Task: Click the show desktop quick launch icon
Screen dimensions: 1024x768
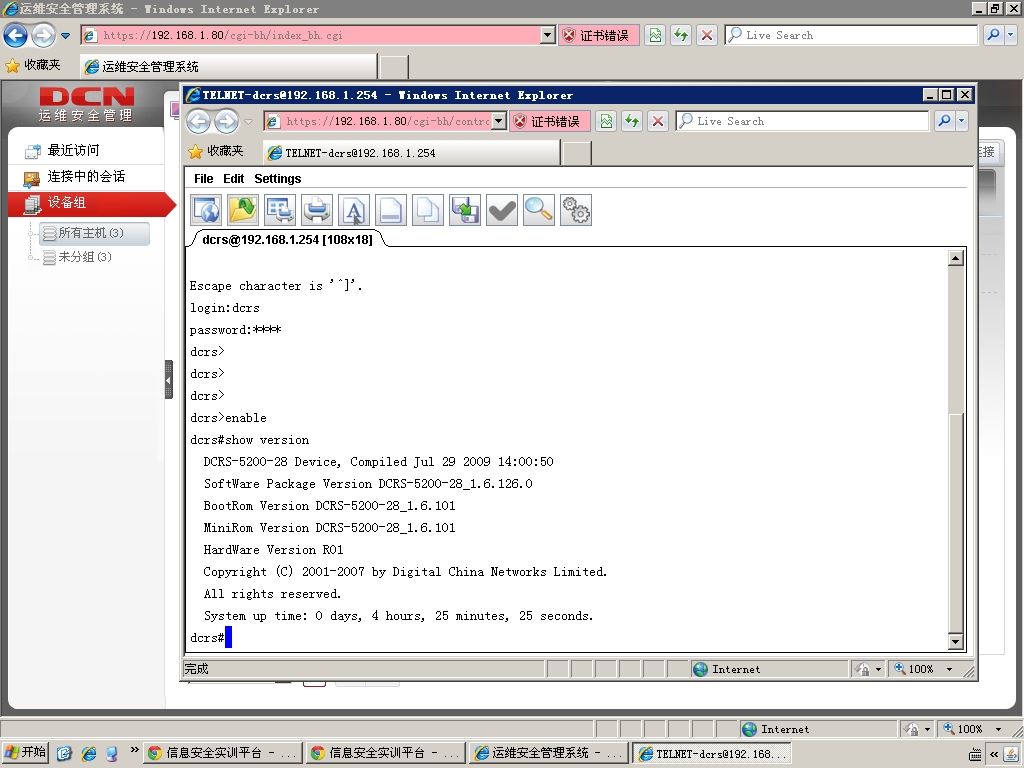Action: 64,754
